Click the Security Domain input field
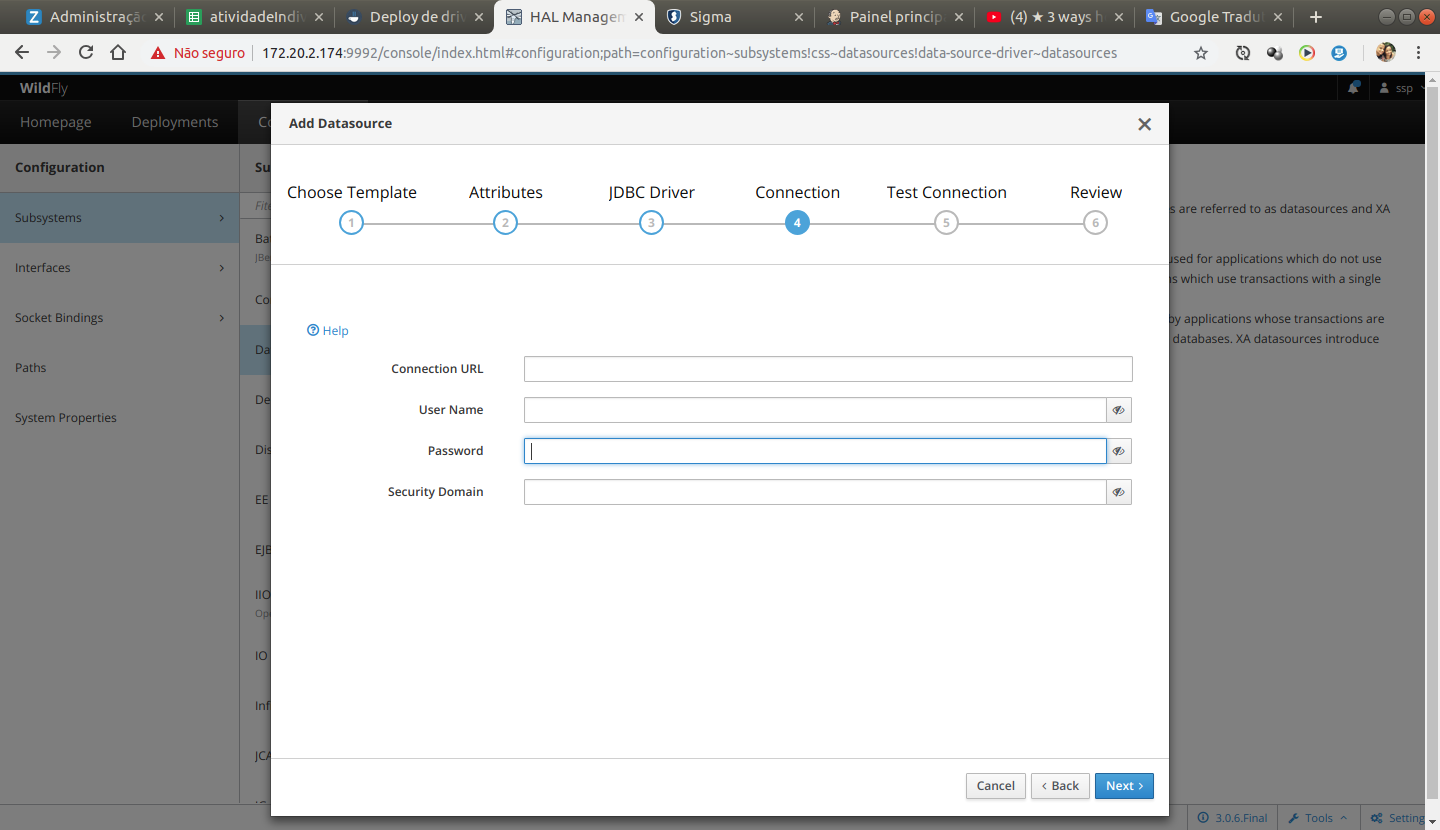 tap(815, 492)
